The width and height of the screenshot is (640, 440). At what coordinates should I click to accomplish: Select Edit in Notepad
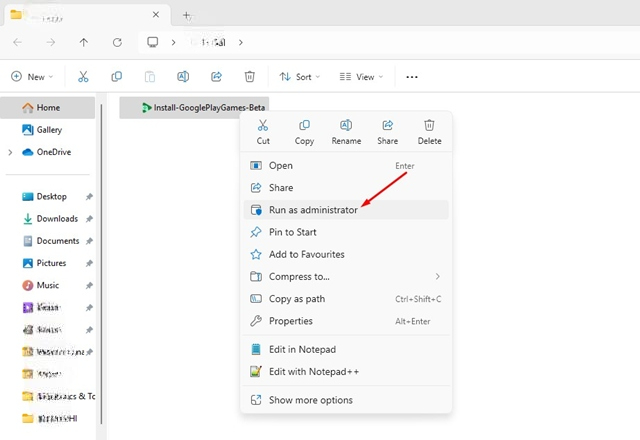346,349
